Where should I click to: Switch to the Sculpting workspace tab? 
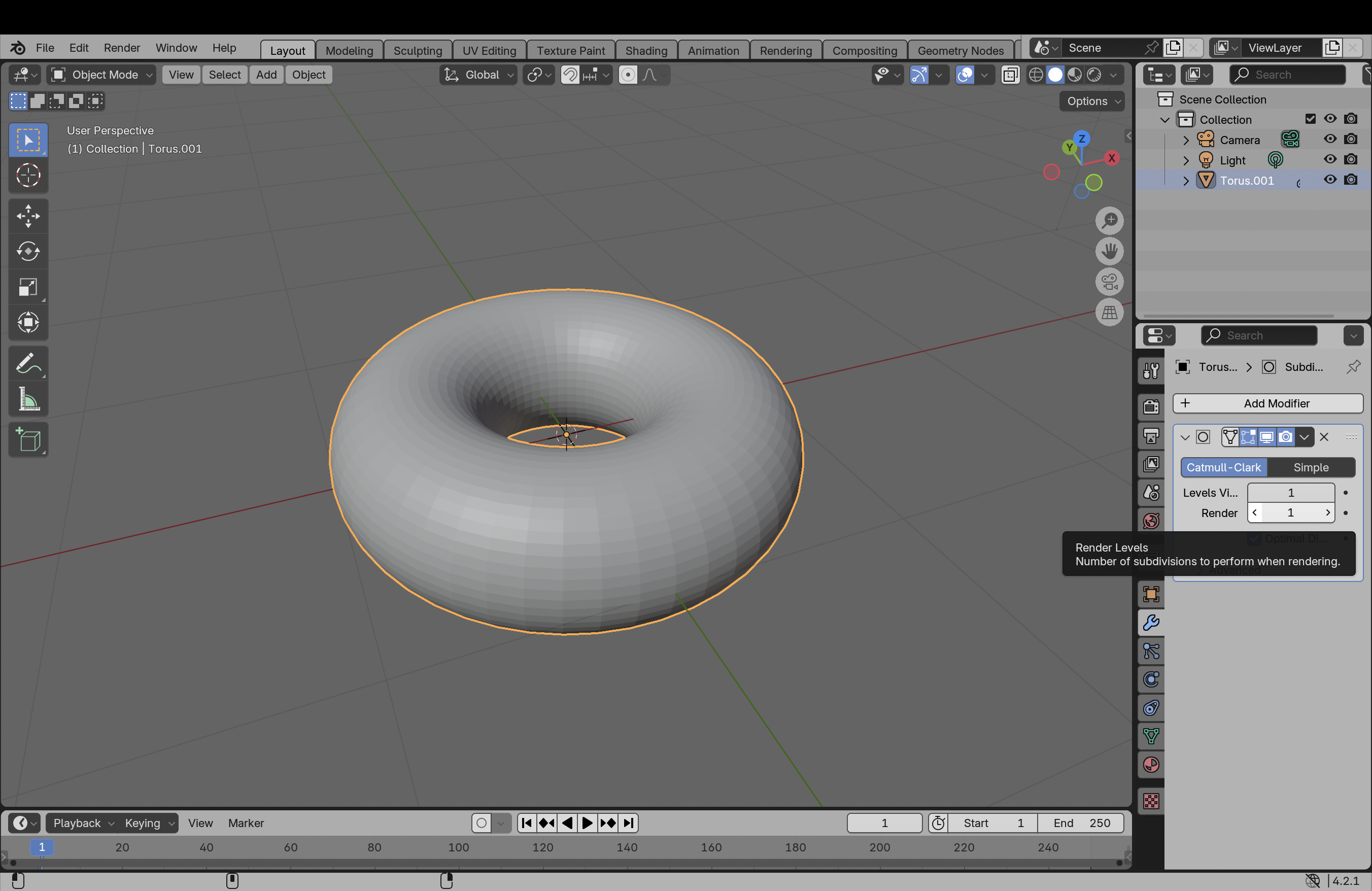point(418,51)
